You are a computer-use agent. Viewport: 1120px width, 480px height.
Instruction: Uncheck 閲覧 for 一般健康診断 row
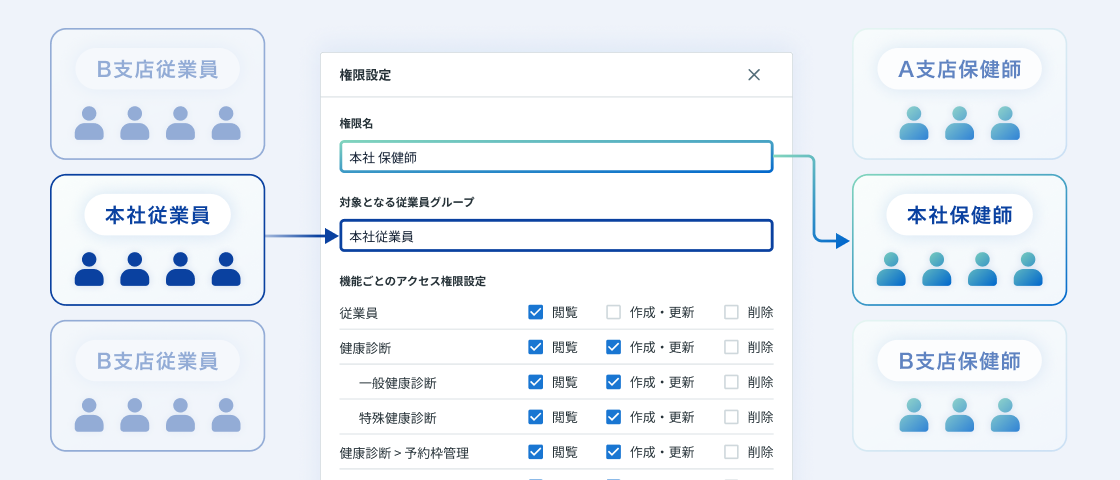(x=535, y=382)
